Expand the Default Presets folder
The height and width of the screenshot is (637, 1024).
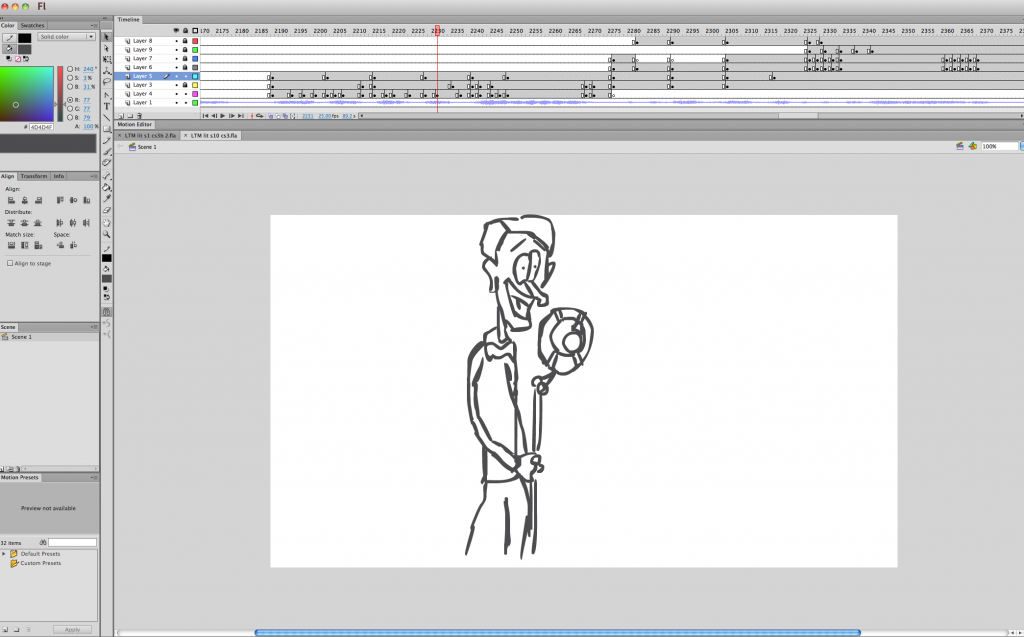coord(4,553)
